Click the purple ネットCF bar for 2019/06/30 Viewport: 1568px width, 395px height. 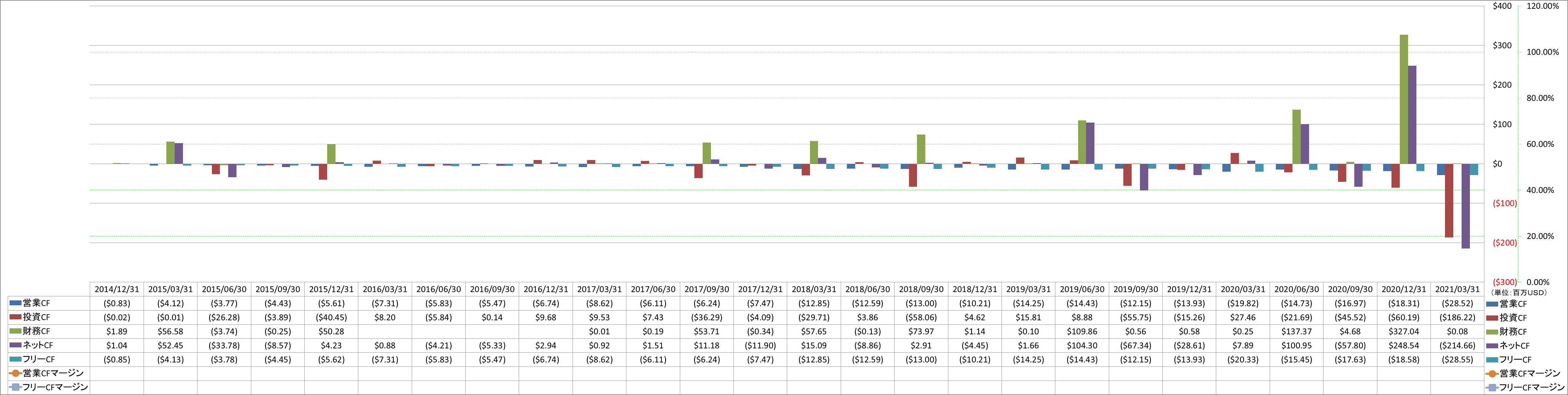(x=1090, y=143)
